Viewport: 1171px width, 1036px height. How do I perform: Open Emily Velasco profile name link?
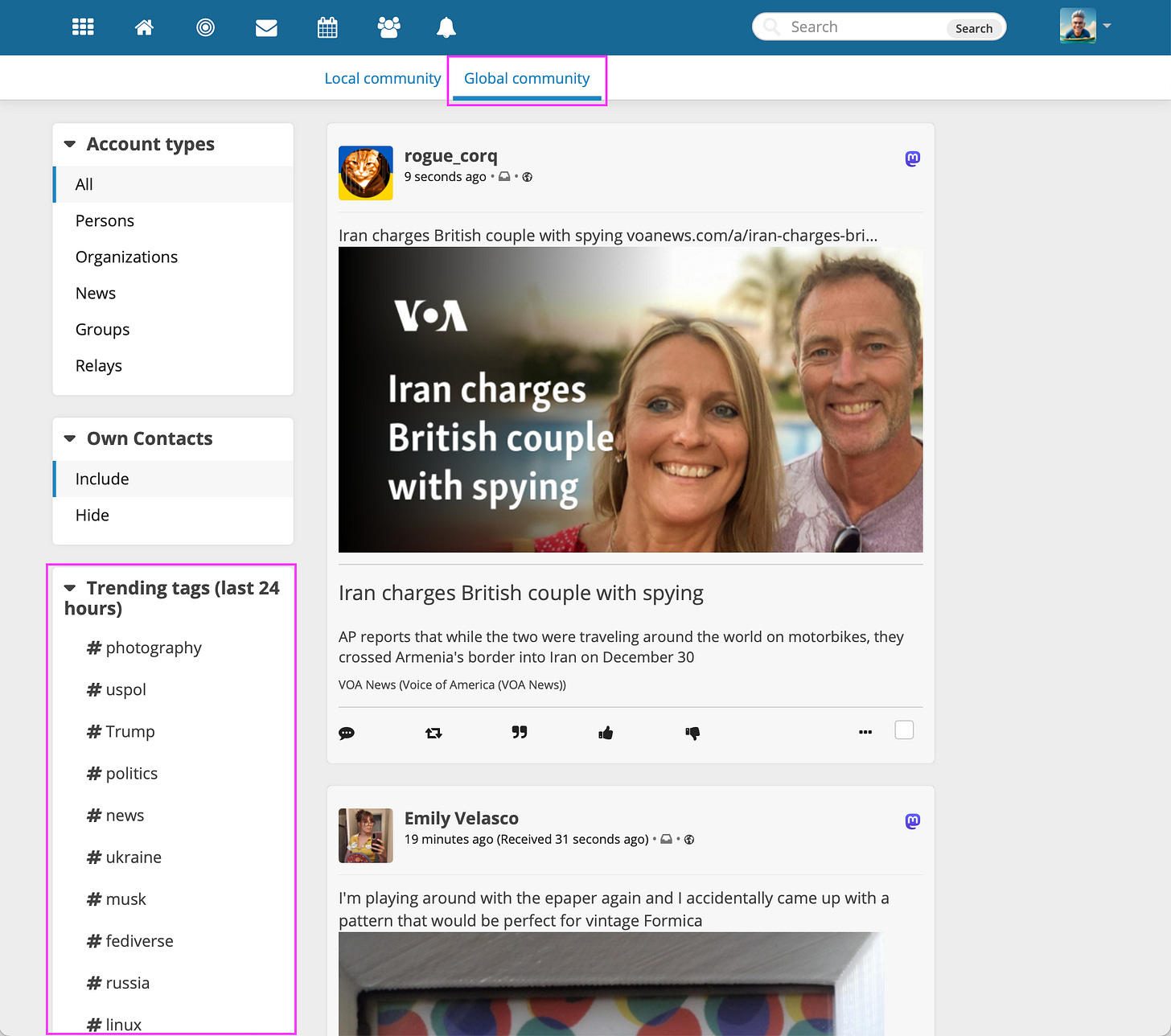pyautogui.click(x=461, y=818)
